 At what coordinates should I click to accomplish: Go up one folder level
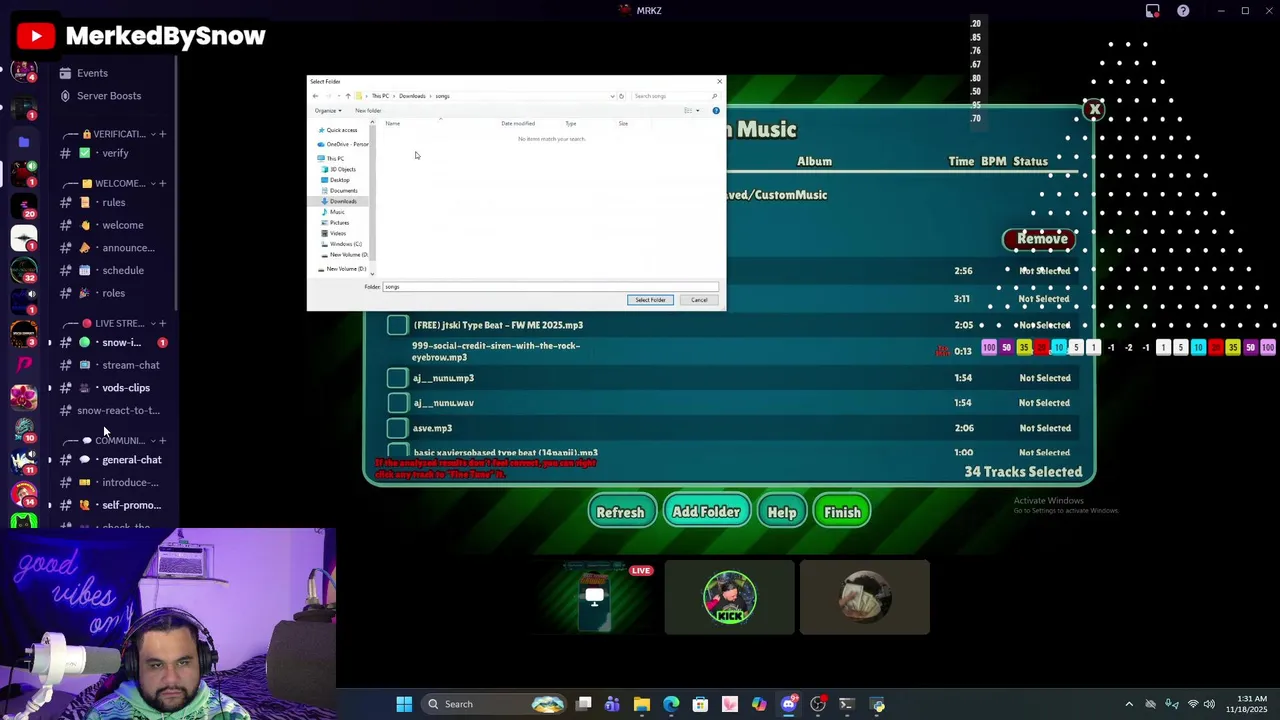coord(348,96)
